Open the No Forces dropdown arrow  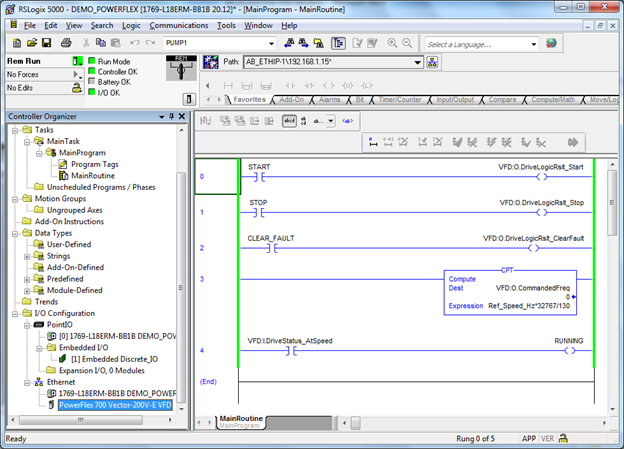coord(77,74)
